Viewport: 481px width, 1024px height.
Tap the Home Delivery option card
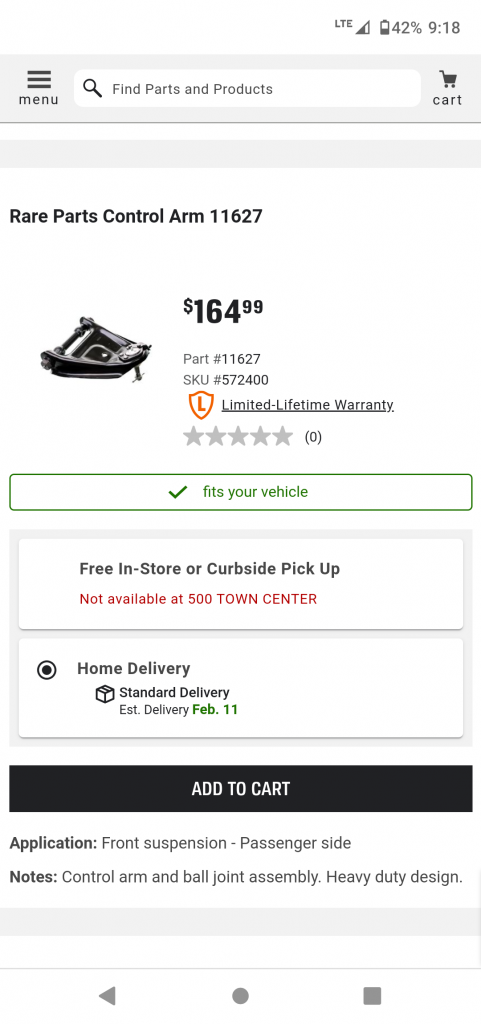(241, 688)
